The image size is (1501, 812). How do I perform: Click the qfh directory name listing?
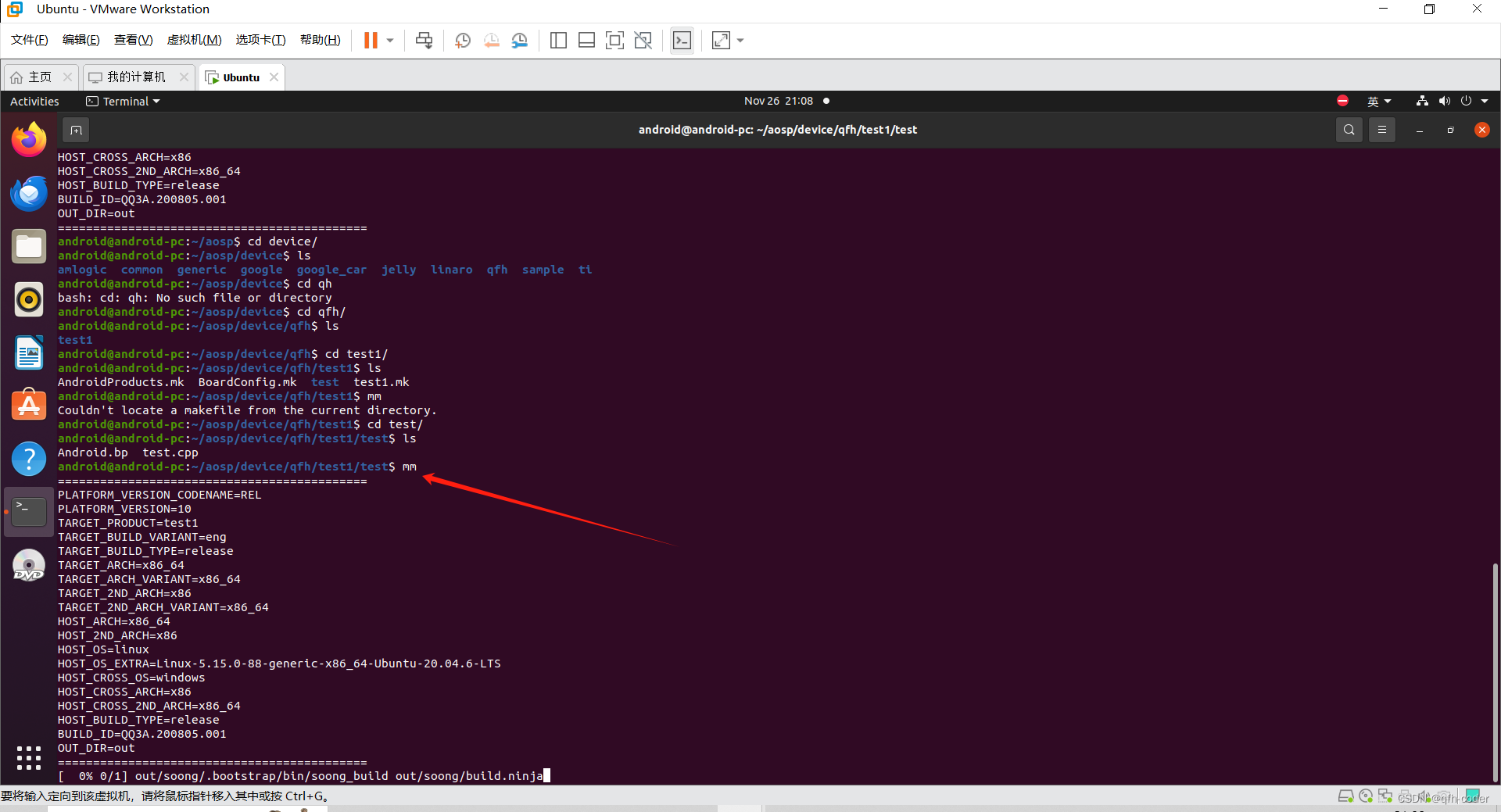[497, 270]
